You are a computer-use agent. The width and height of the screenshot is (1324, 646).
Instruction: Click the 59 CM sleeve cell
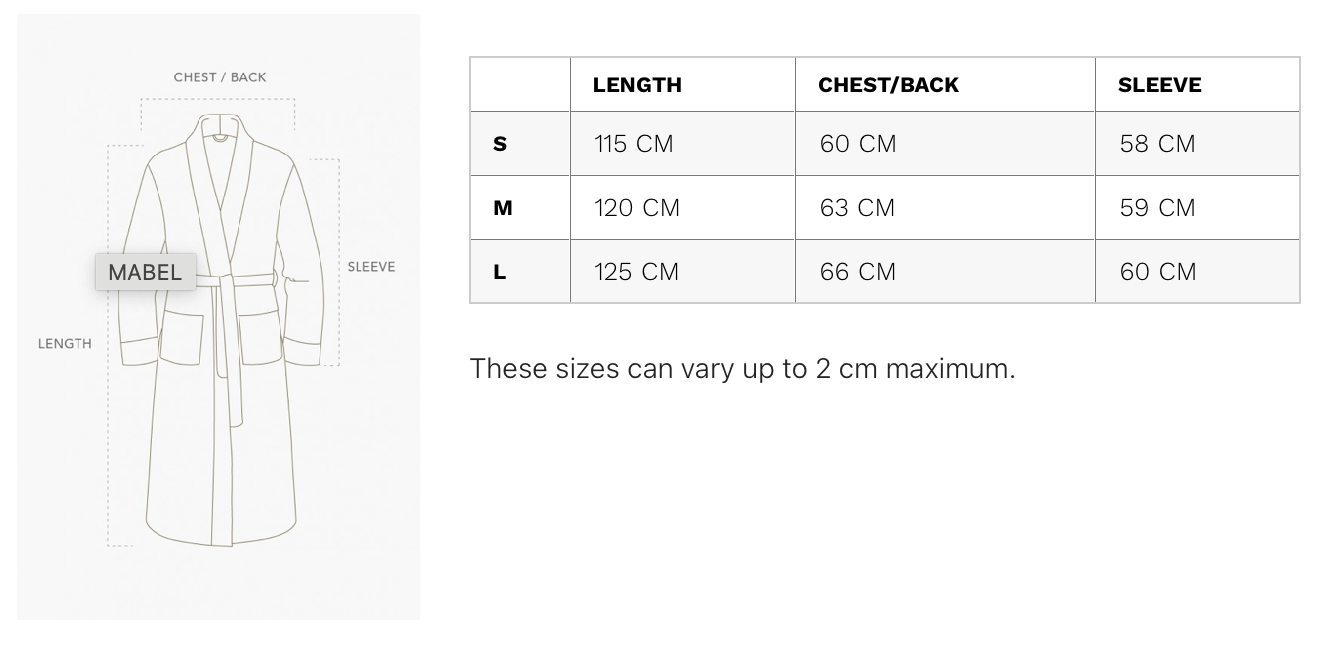point(1157,208)
